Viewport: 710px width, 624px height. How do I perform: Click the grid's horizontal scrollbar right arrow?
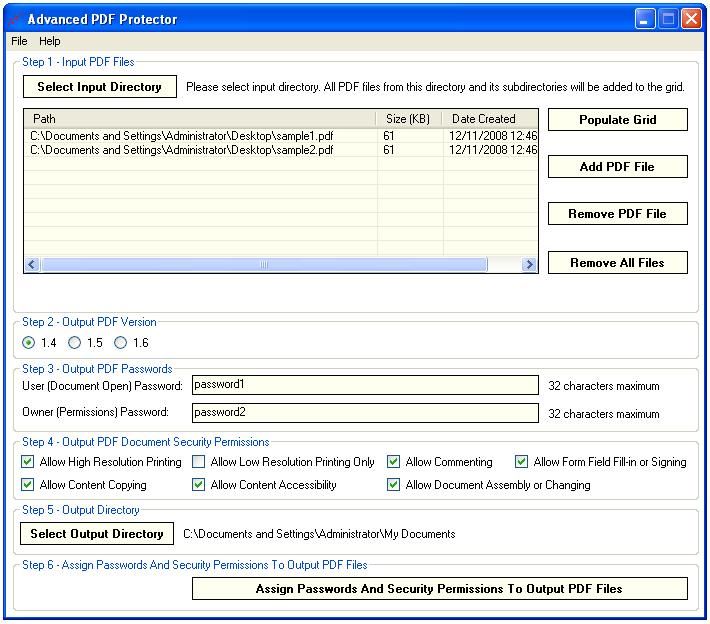tap(530, 265)
